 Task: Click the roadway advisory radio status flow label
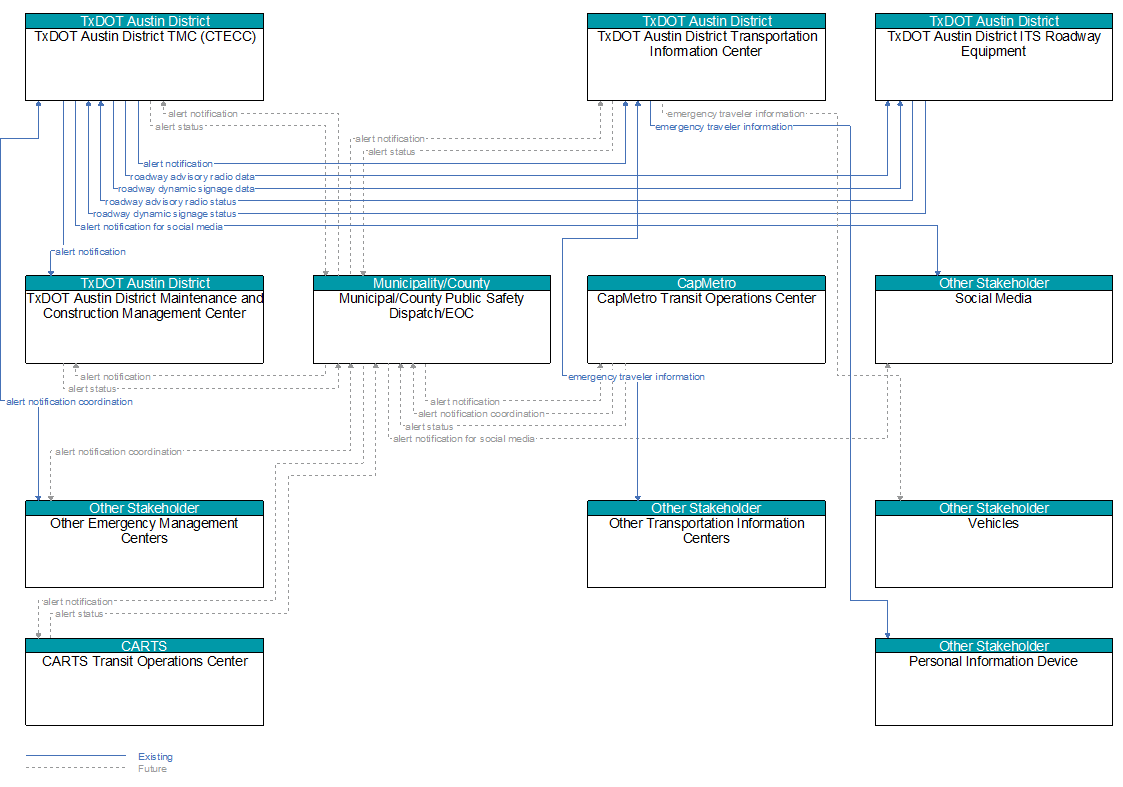pos(170,202)
